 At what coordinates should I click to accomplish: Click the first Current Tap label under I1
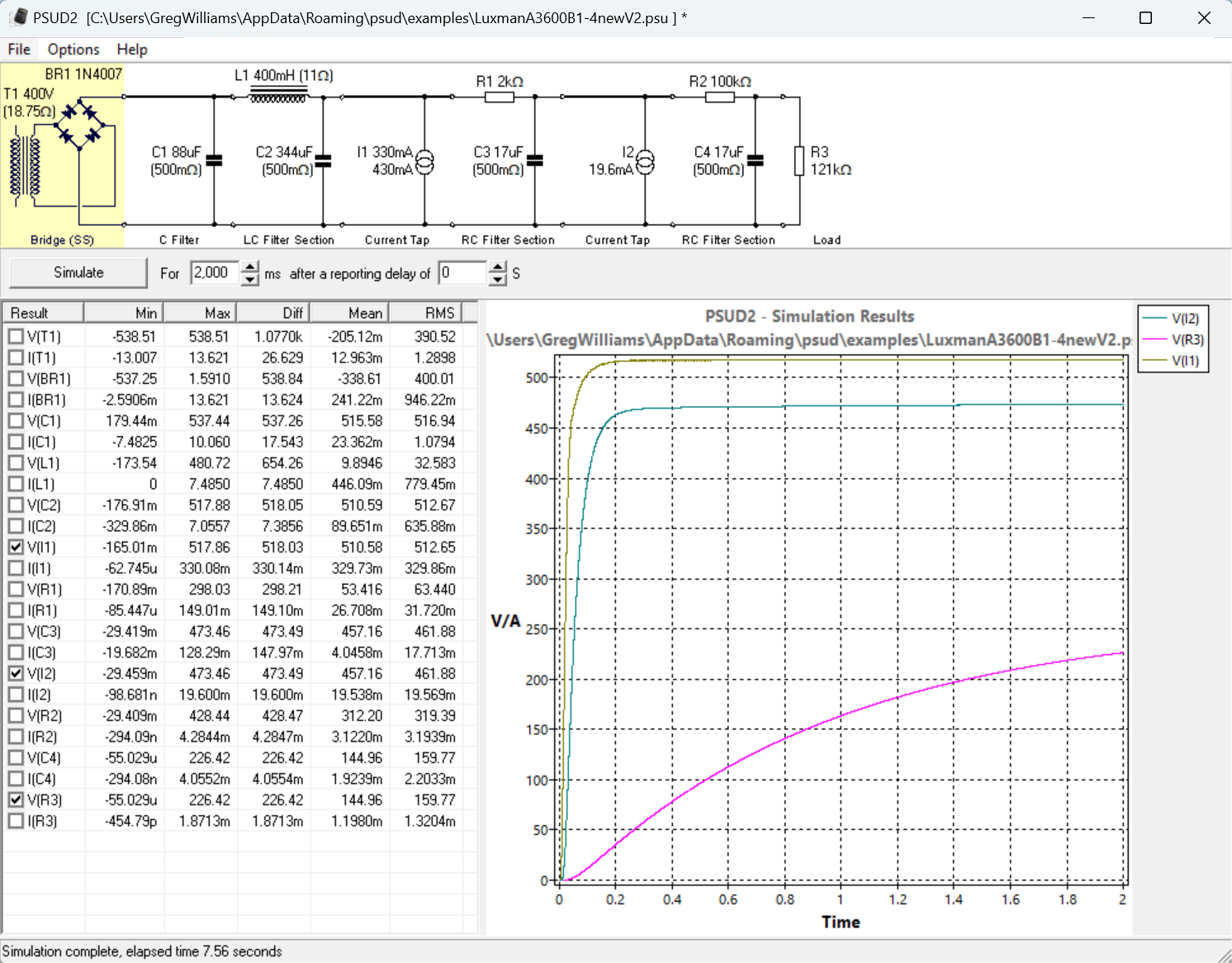click(397, 240)
